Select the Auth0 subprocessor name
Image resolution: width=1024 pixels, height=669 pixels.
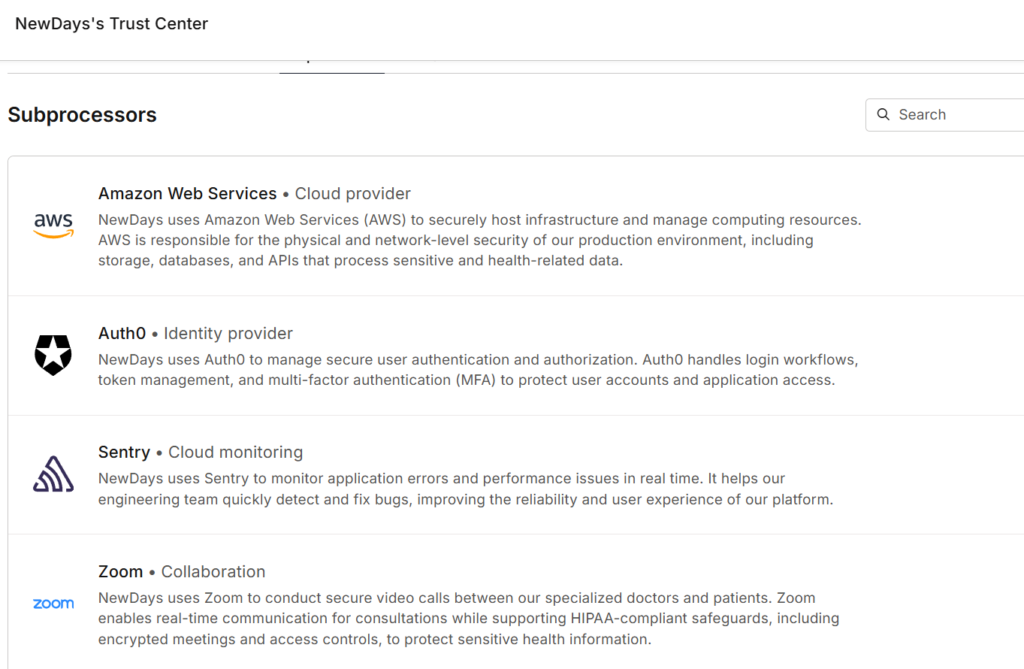pyautogui.click(x=122, y=334)
